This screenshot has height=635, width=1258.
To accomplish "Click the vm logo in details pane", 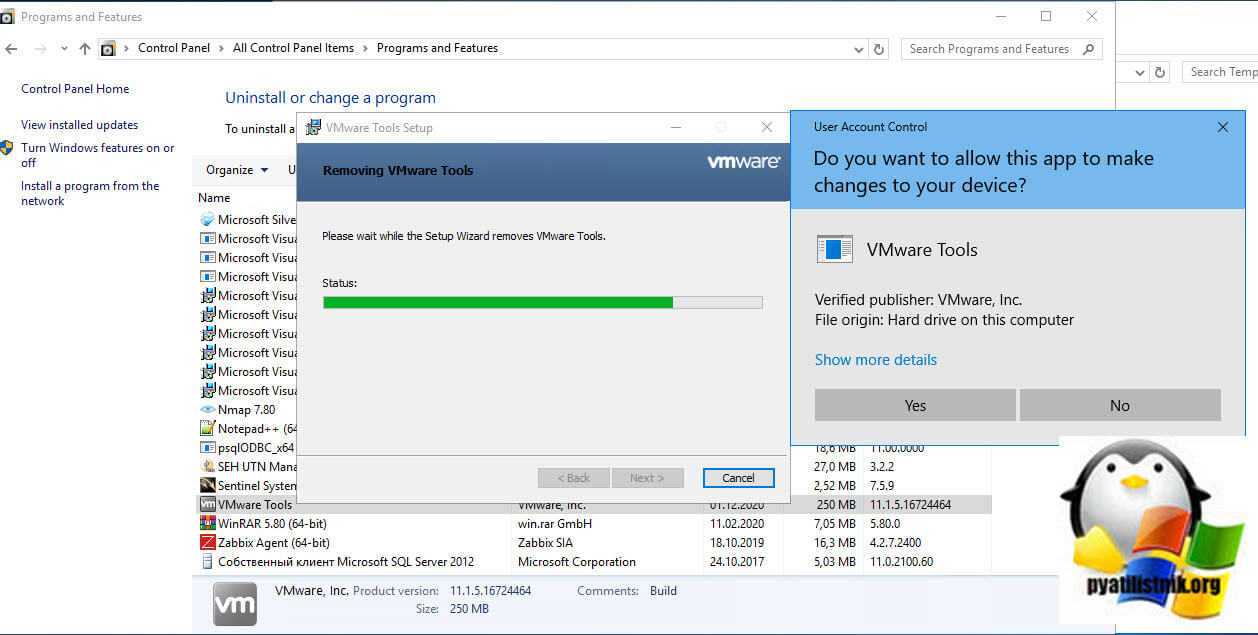I will click(x=235, y=605).
